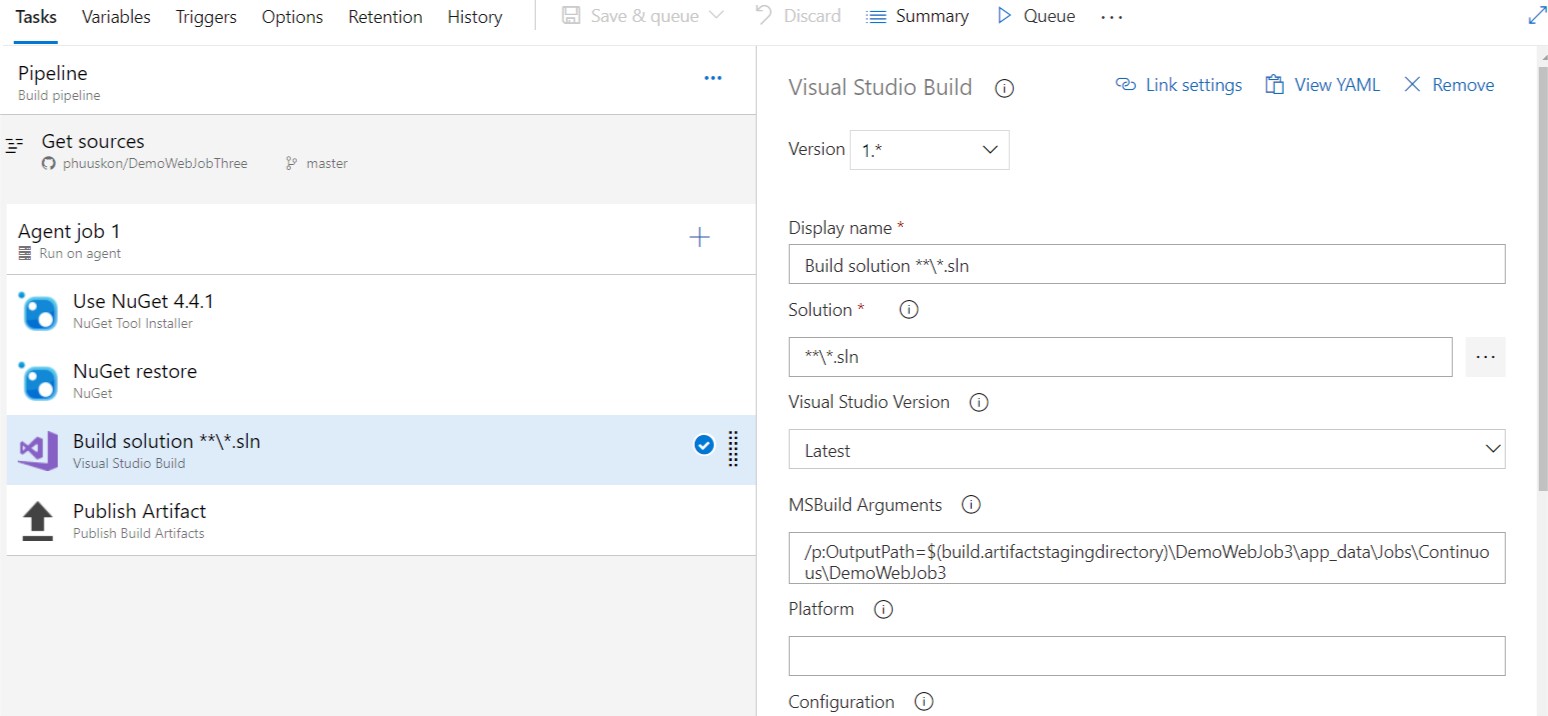Click the Discard button
Screen dimensions: 1548x716
798,16
